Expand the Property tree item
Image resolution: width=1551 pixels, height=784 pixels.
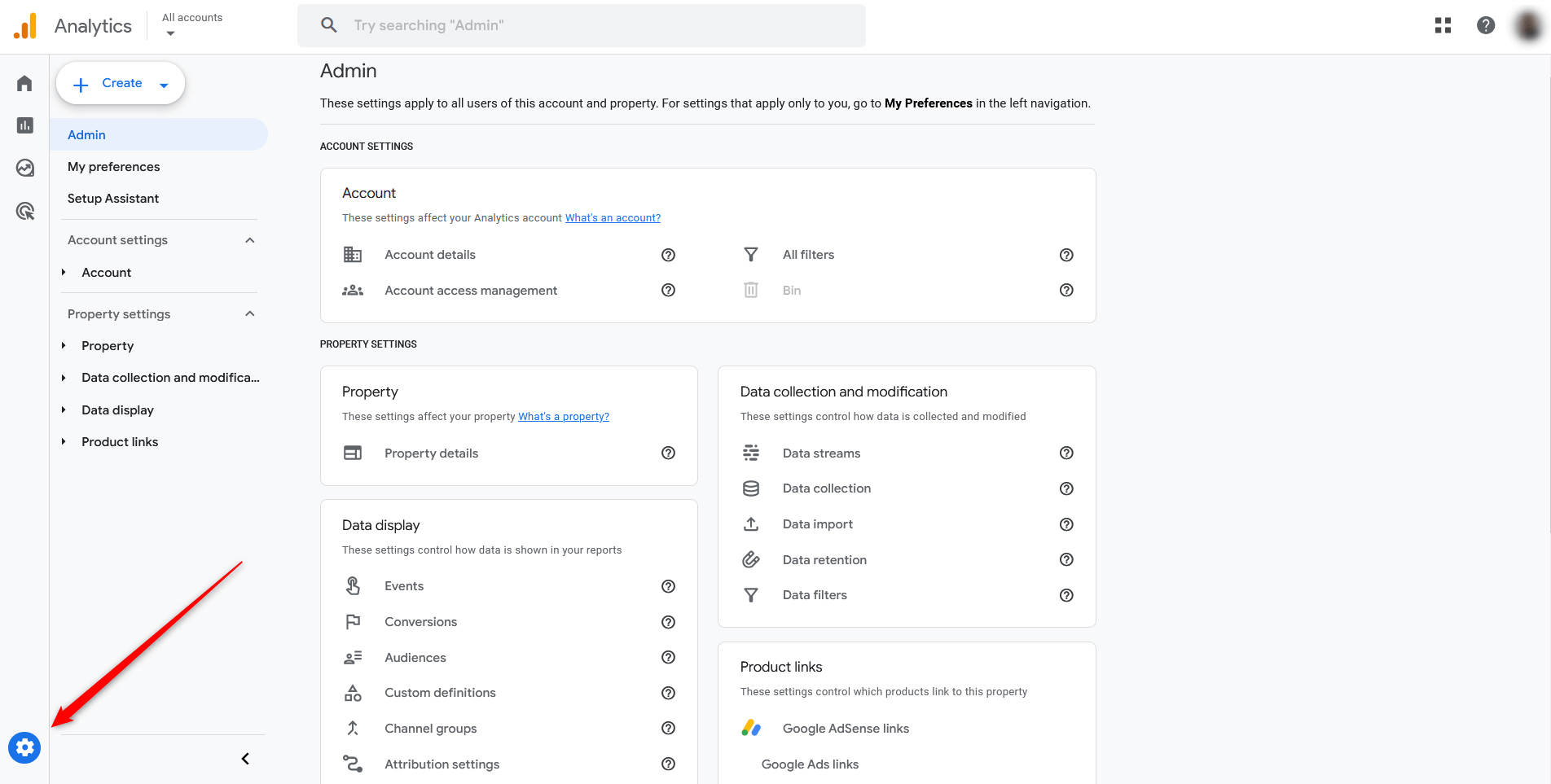click(x=64, y=345)
